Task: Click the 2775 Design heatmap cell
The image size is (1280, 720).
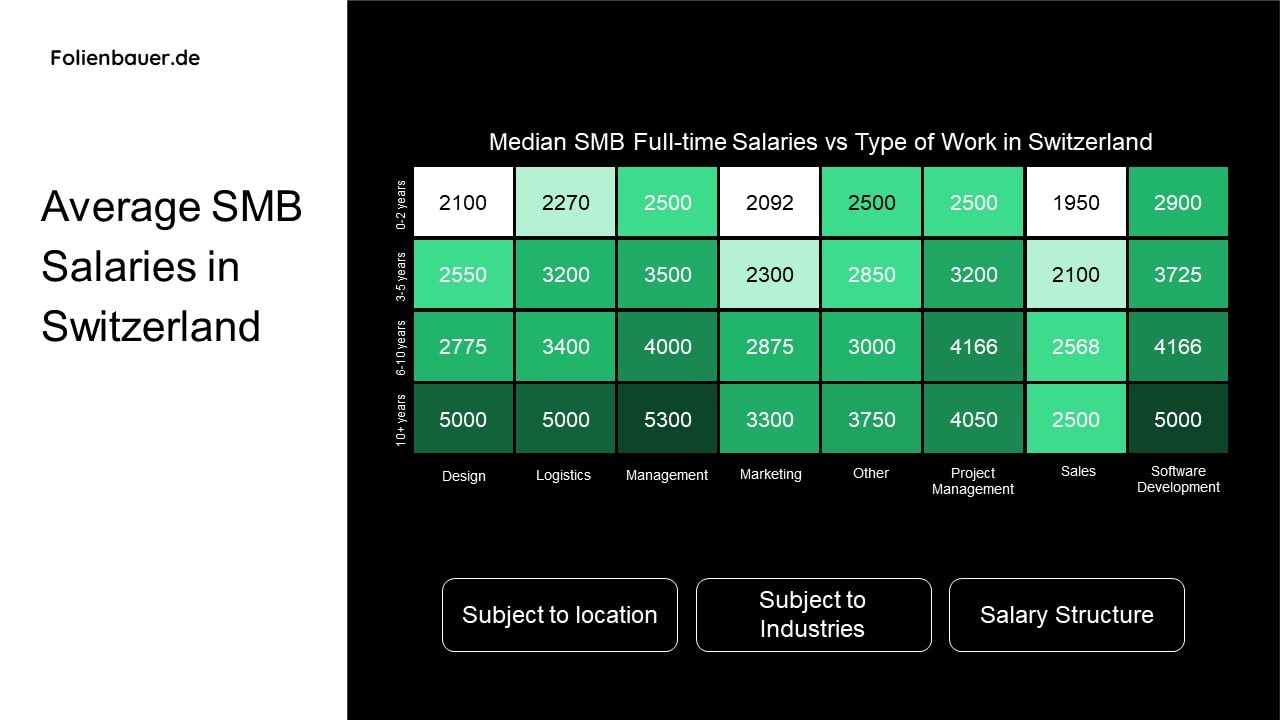Action: point(463,346)
